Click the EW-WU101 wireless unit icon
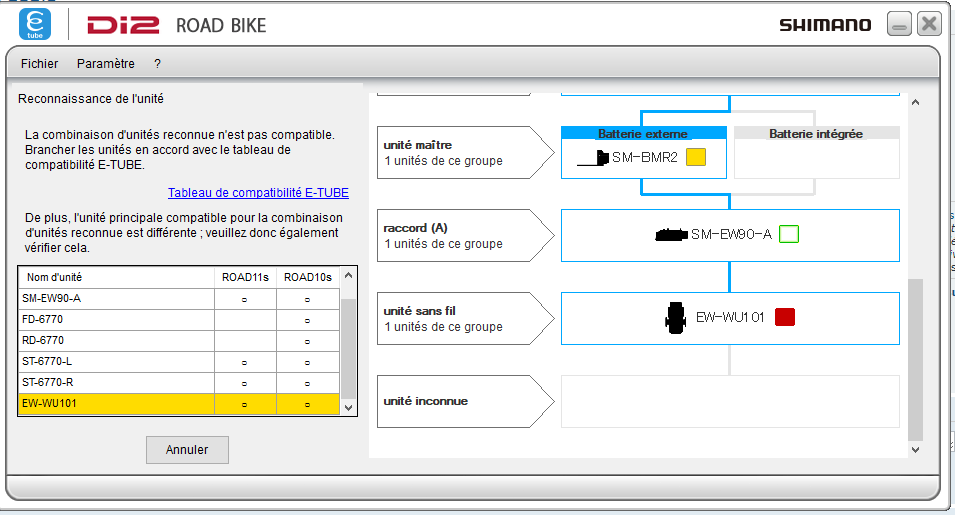Screen dimensions: 955x515 tap(675, 317)
